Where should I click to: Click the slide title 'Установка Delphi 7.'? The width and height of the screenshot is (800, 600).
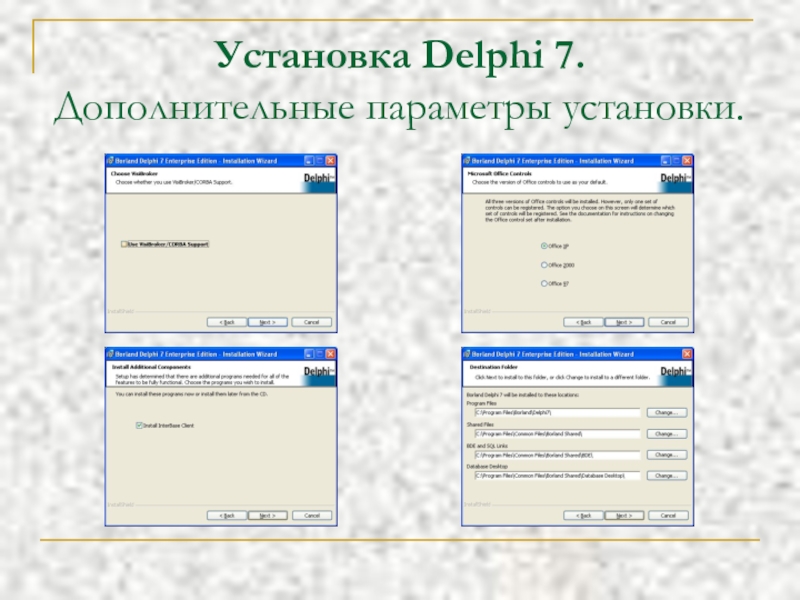(400, 55)
